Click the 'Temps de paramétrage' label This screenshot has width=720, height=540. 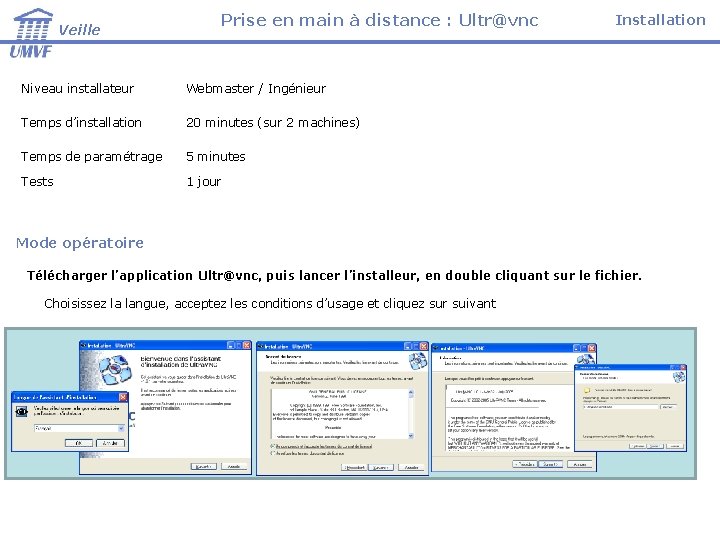[91, 157]
